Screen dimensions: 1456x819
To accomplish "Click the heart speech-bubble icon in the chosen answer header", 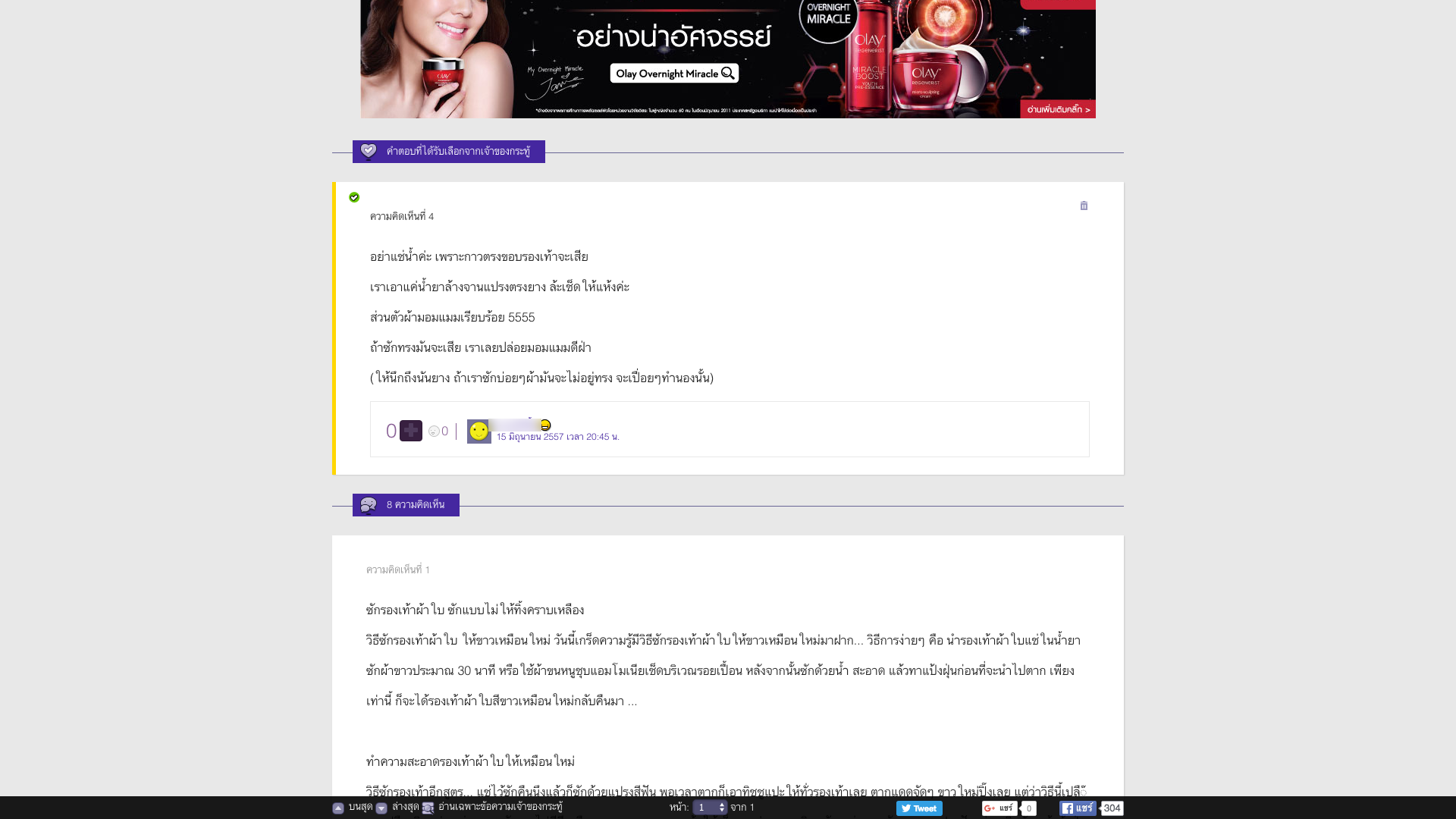I will click(x=369, y=152).
